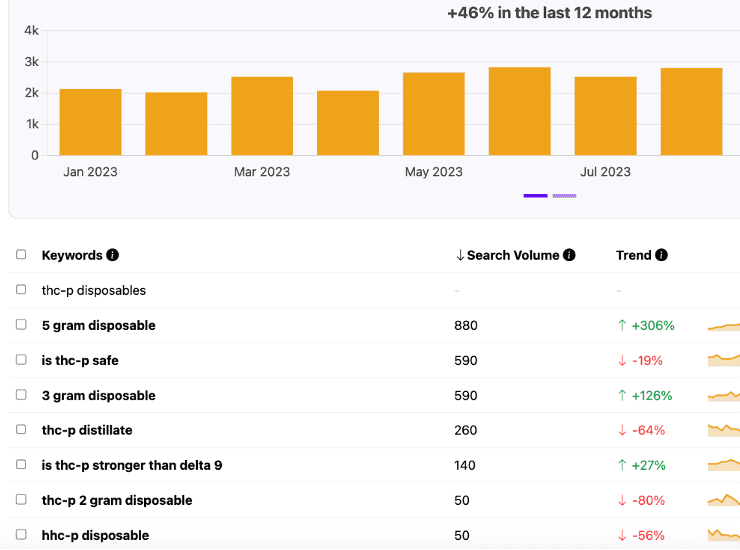
Task: Click the sparkline for hhc-p disposable
Action: click(723, 535)
